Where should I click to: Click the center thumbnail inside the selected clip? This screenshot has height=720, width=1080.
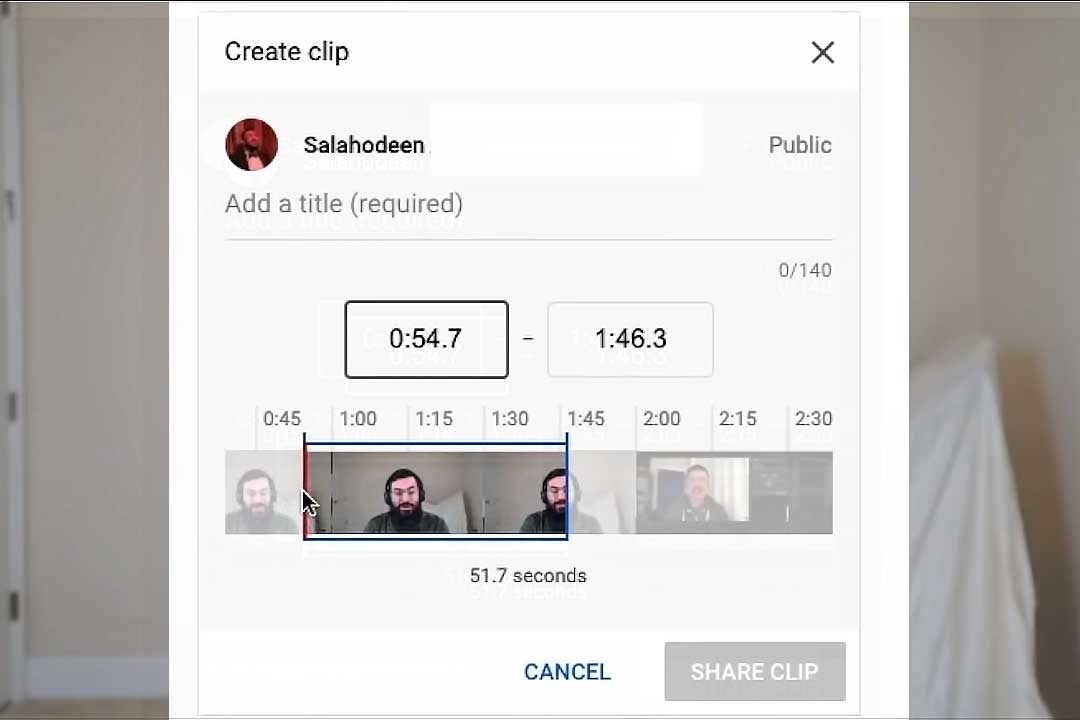pos(406,493)
